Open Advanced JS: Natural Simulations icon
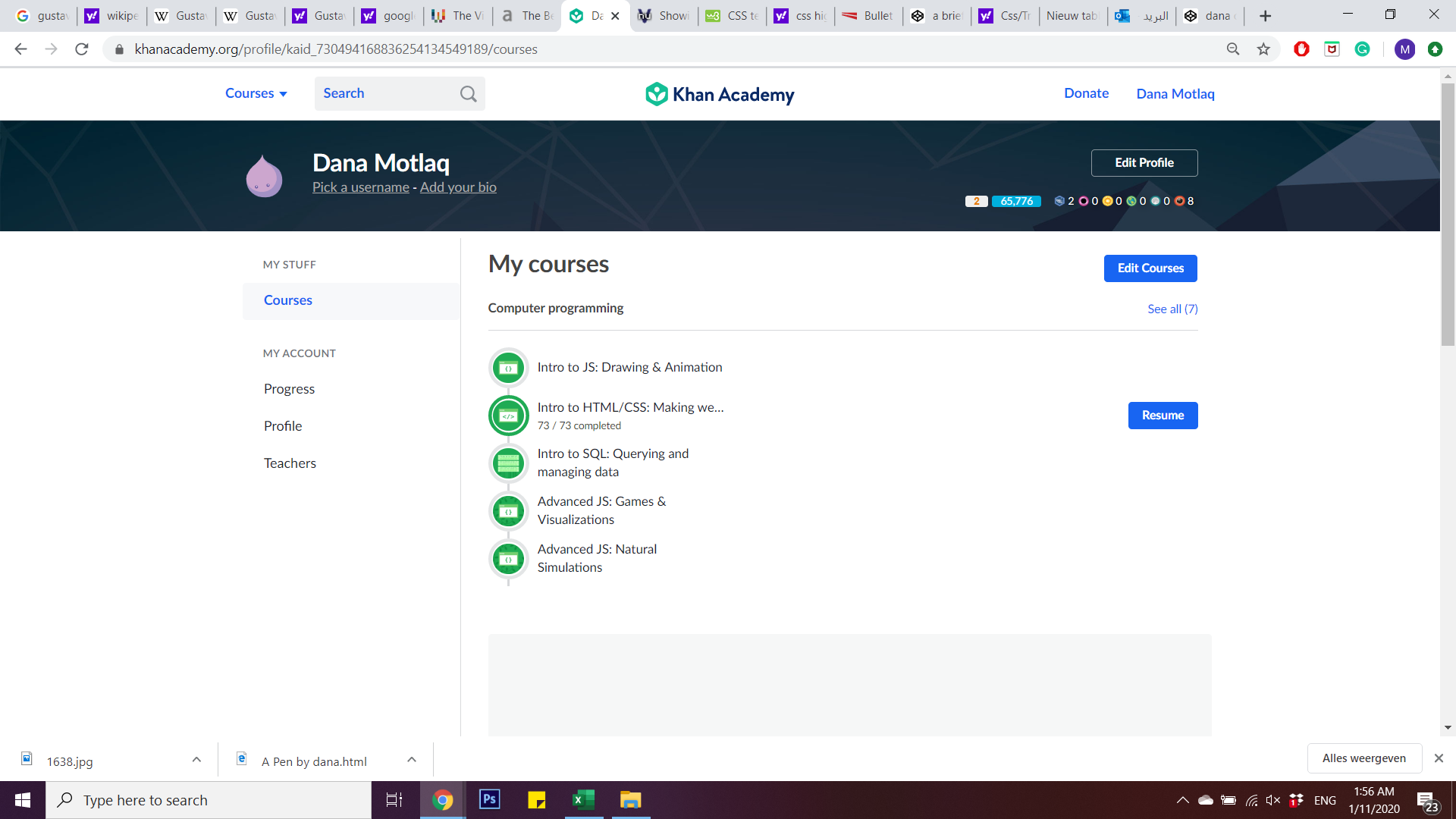Image resolution: width=1456 pixels, height=819 pixels. pyautogui.click(x=509, y=559)
